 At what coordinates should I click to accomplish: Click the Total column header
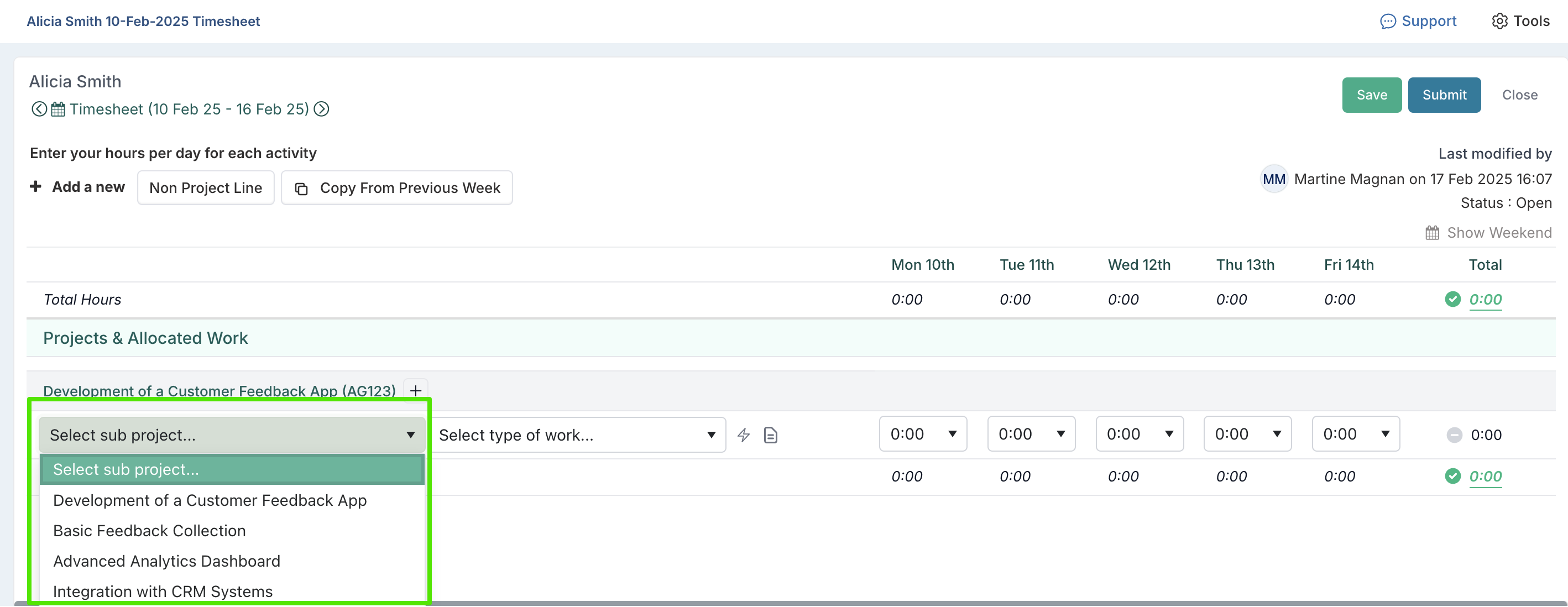(1485, 265)
